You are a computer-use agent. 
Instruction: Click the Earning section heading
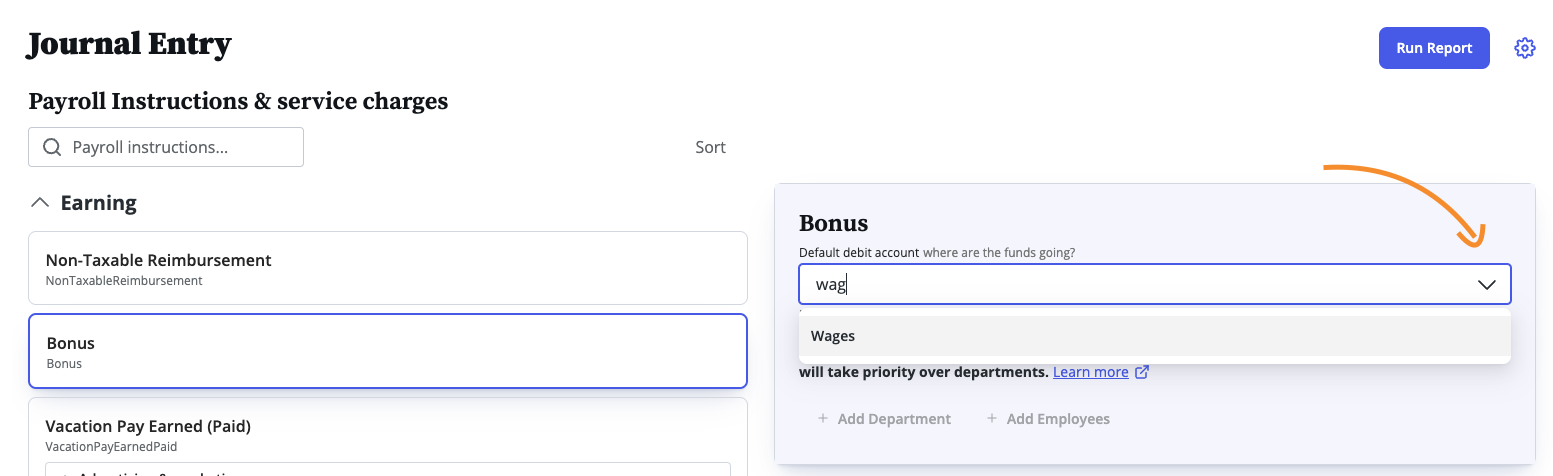pos(98,203)
